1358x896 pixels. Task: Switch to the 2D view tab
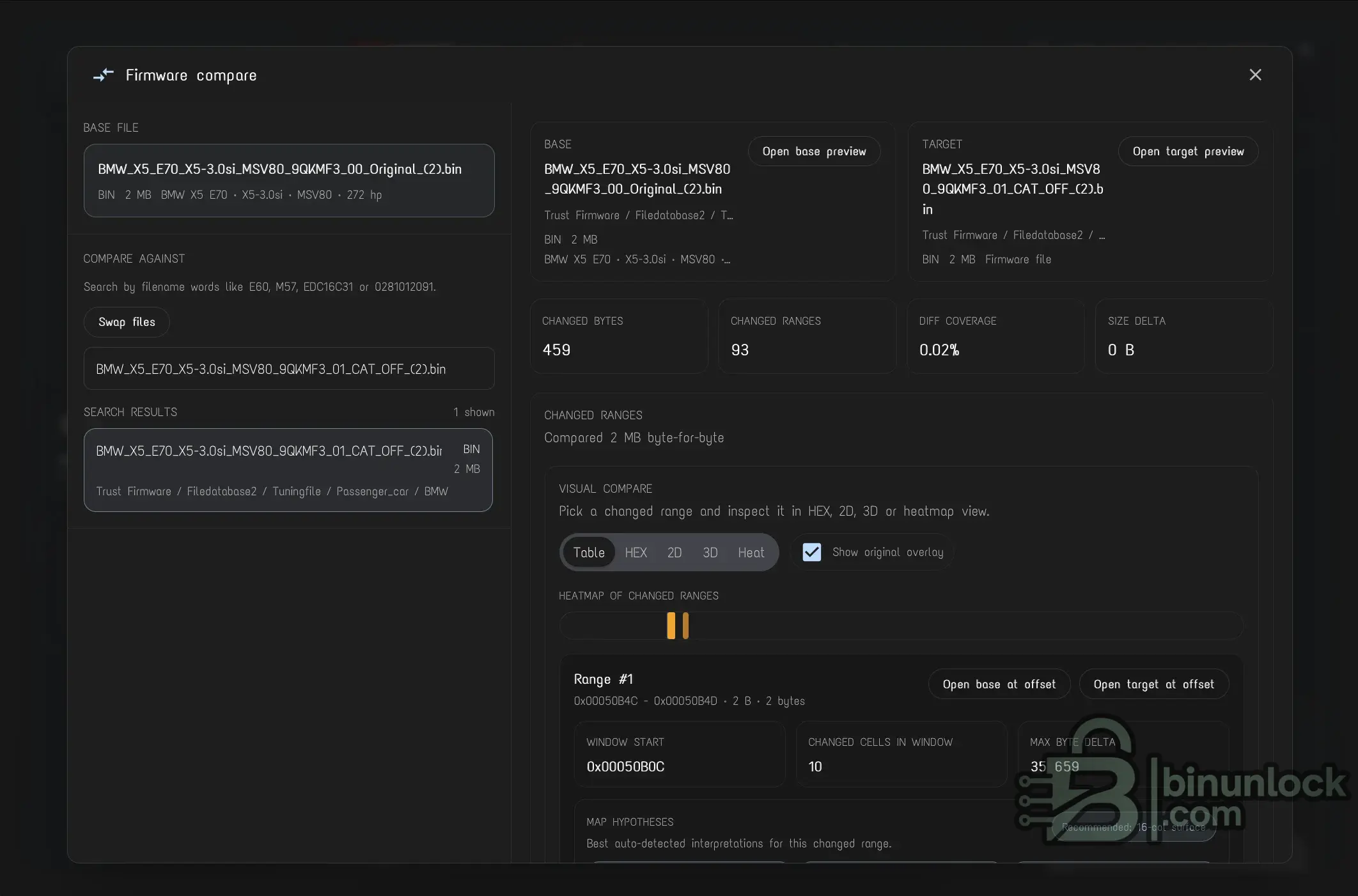tap(674, 552)
